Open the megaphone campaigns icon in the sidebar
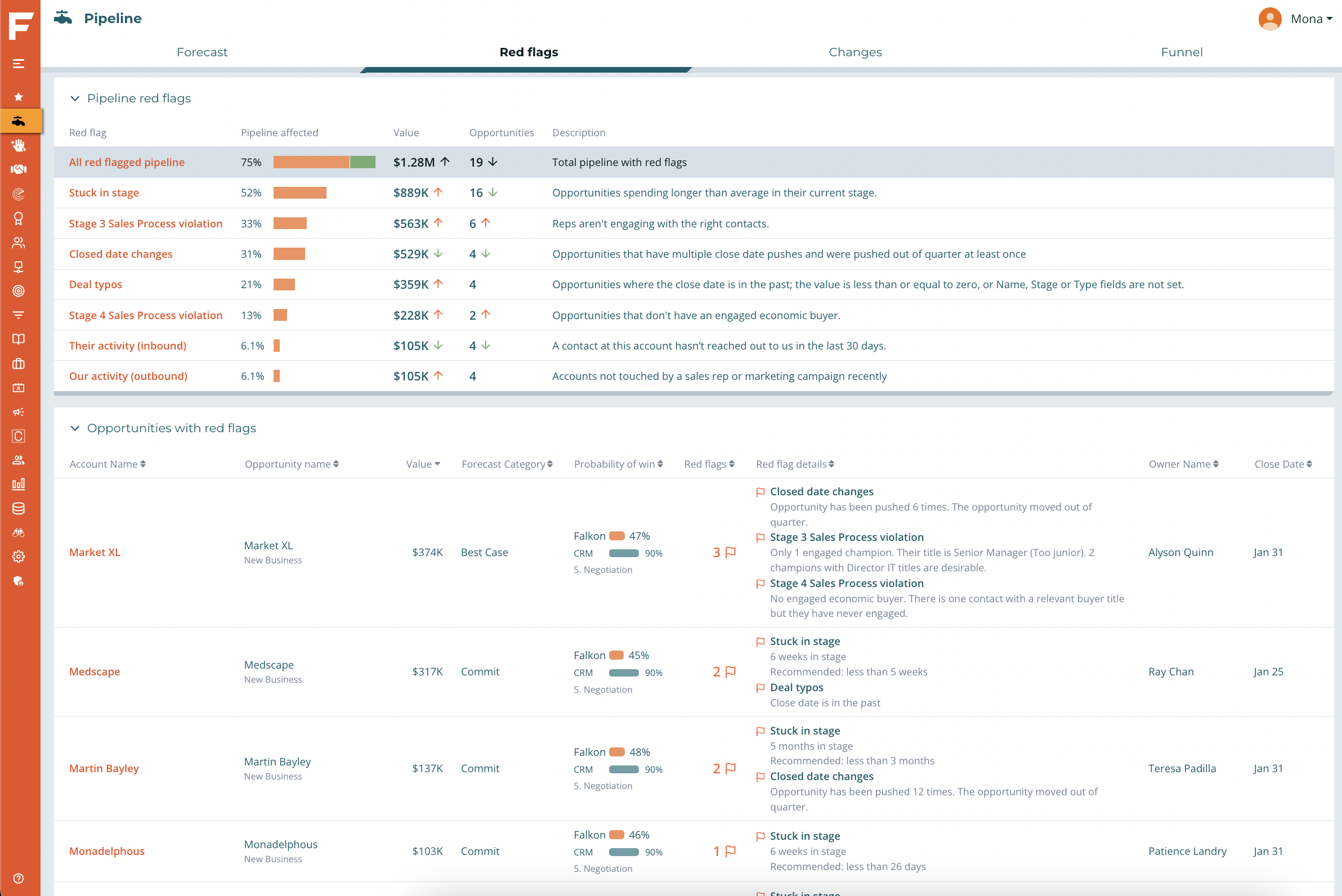Image resolution: width=1342 pixels, height=896 pixels. [x=18, y=412]
